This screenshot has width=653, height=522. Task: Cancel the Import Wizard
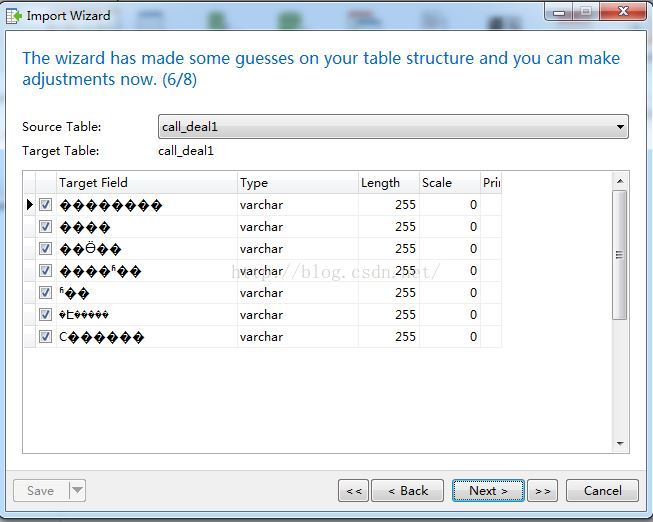click(602, 491)
